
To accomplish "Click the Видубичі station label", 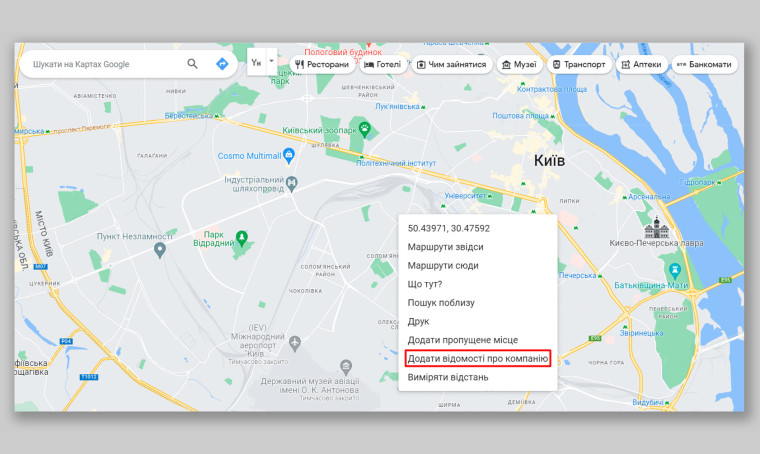I will coord(648,403).
